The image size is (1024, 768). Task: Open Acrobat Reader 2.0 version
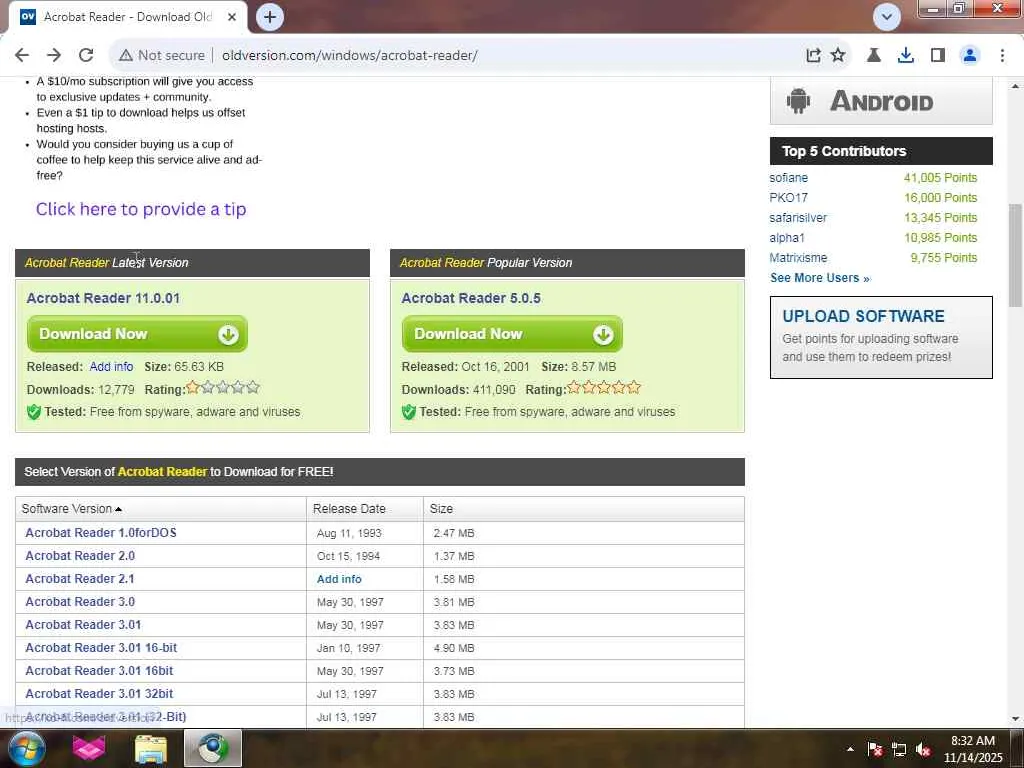pyautogui.click(x=80, y=556)
